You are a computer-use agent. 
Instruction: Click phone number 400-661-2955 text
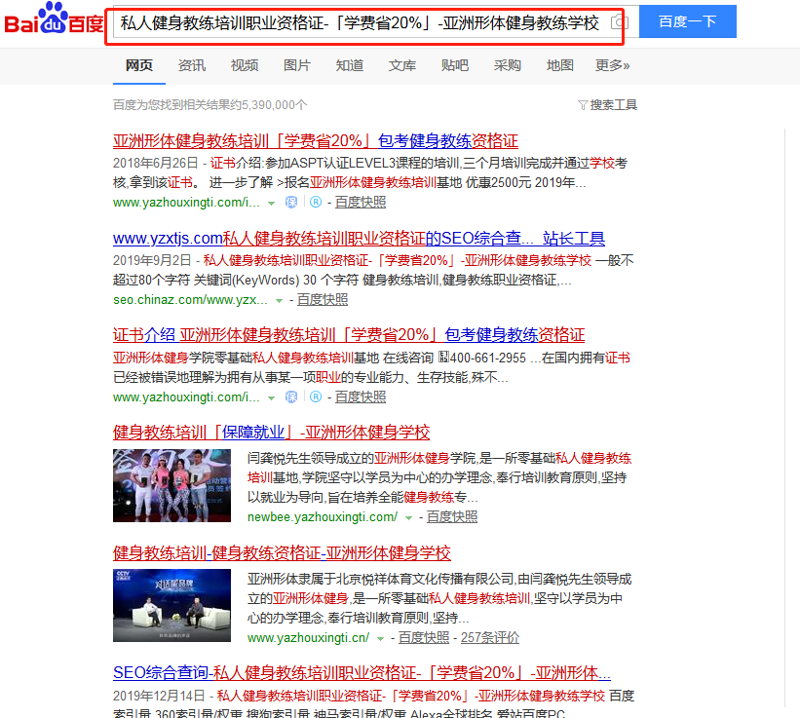point(488,358)
